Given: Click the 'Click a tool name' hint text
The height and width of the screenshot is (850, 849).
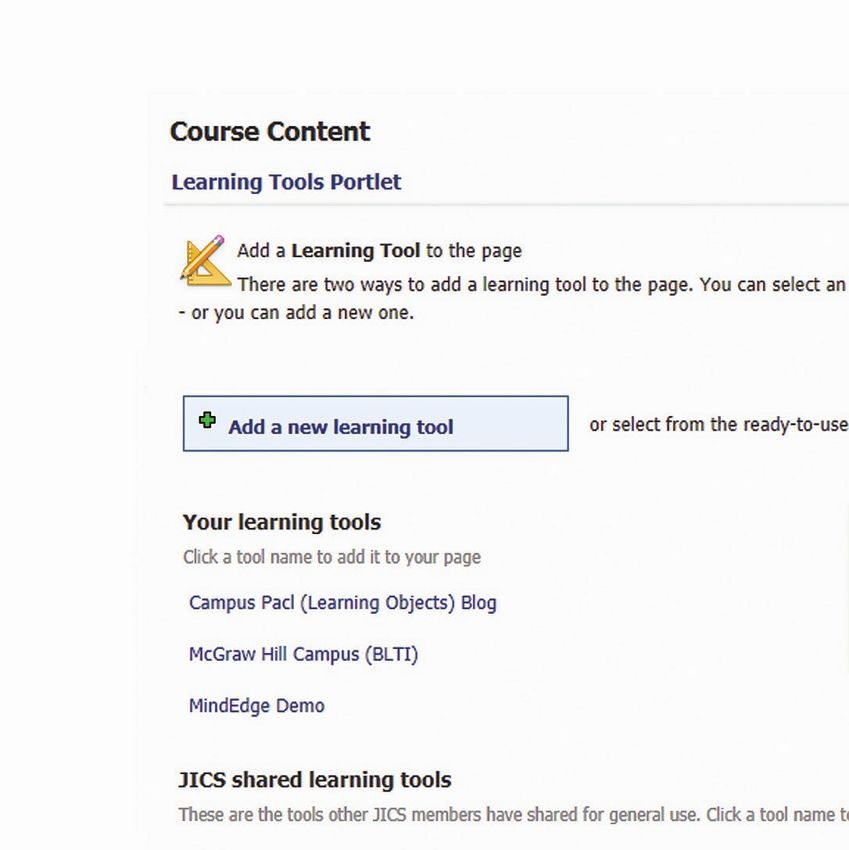Looking at the screenshot, I should coord(332,557).
